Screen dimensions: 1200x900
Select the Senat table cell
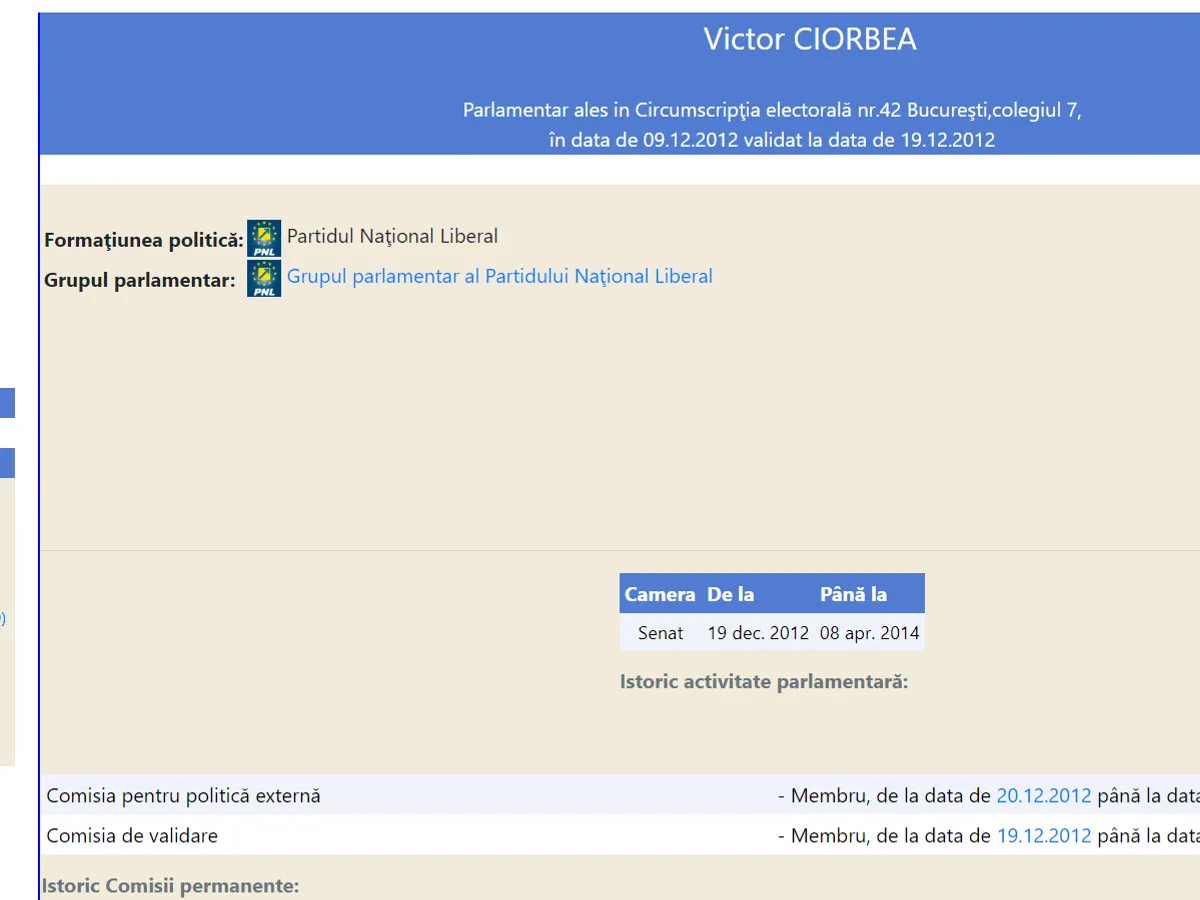pos(660,633)
